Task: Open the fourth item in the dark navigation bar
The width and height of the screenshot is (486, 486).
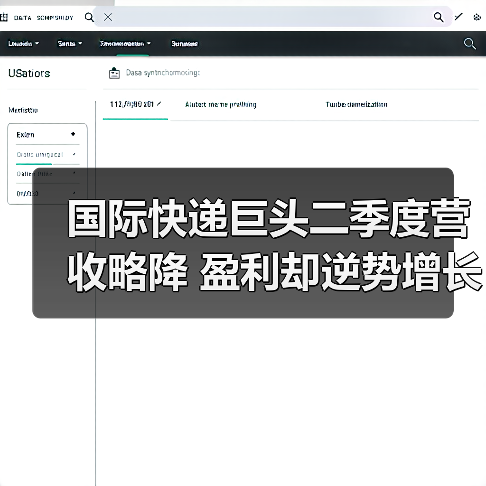Action: 184,44
